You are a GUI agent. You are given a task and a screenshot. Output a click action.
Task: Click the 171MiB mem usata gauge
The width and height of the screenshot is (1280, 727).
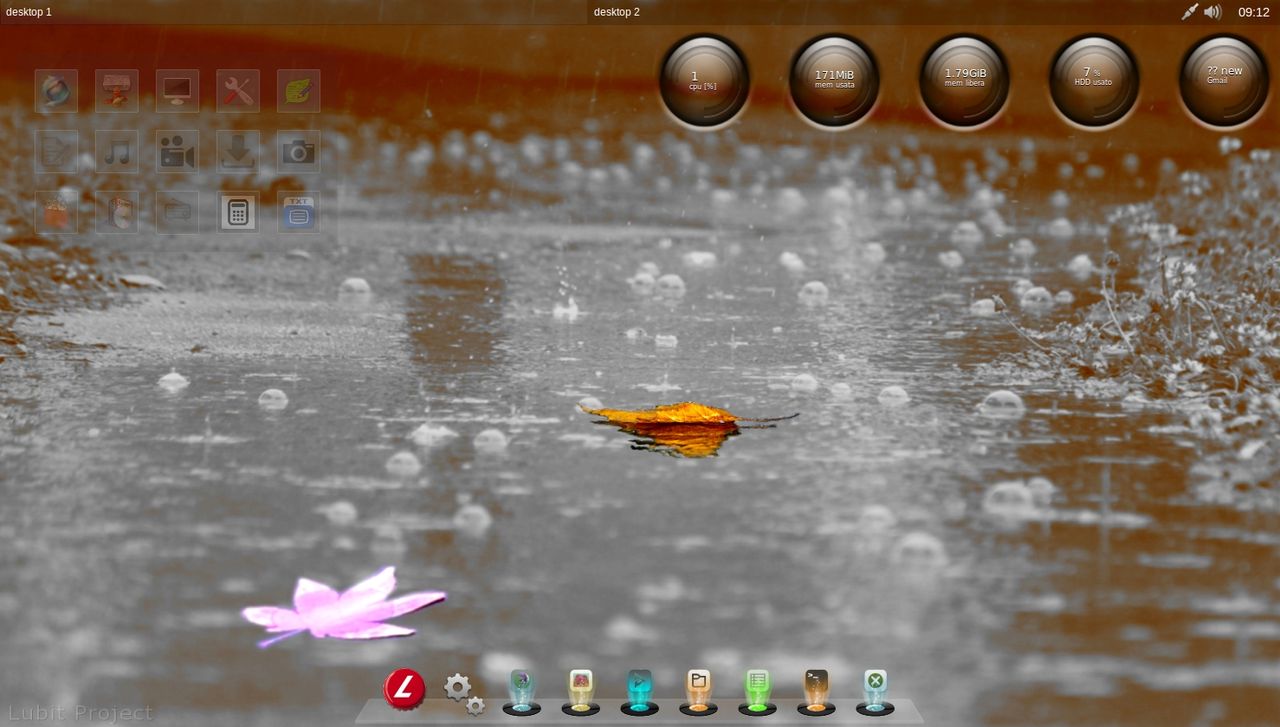pyautogui.click(x=834, y=81)
